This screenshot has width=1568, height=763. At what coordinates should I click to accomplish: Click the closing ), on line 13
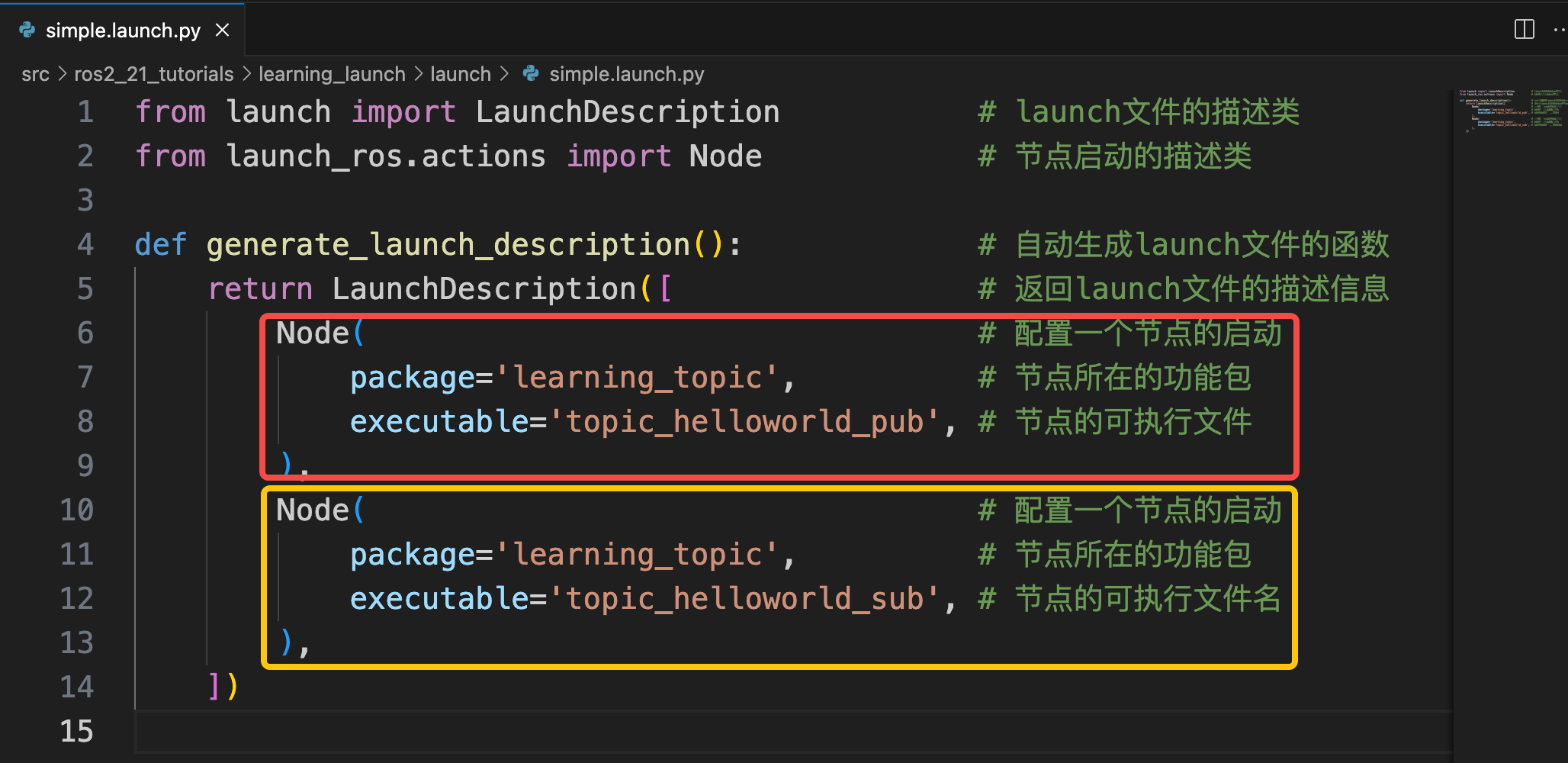pyautogui.click(x=295, y=643)
